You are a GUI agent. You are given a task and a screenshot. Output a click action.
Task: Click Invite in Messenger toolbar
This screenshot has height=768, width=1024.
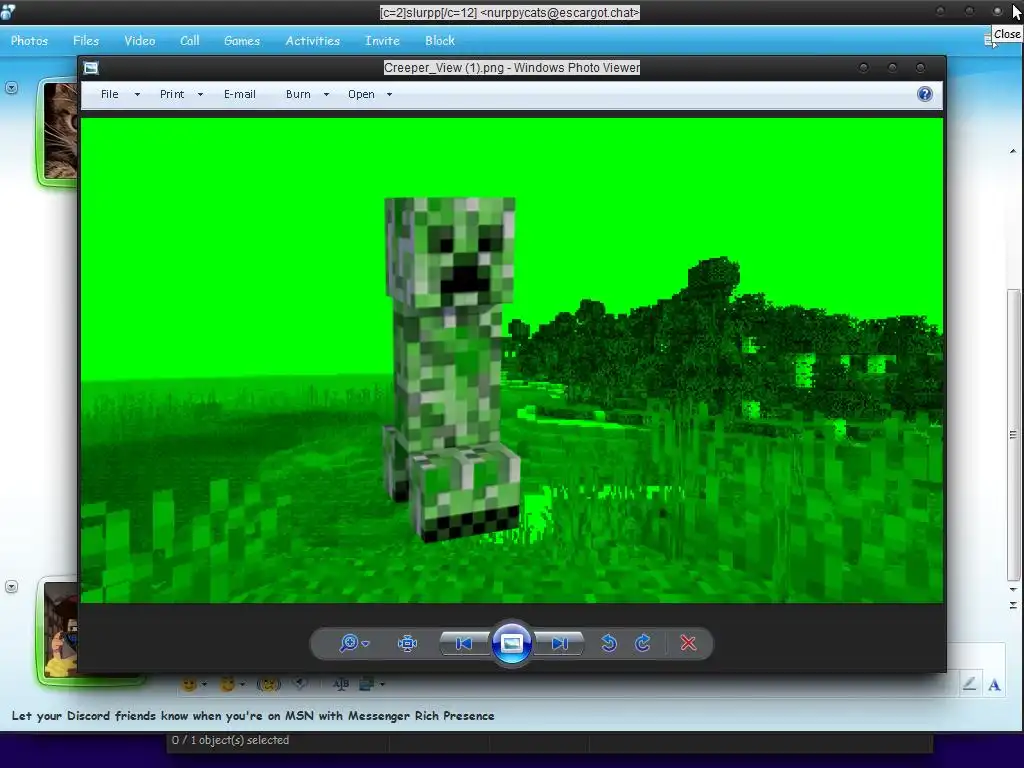[383, 40]
